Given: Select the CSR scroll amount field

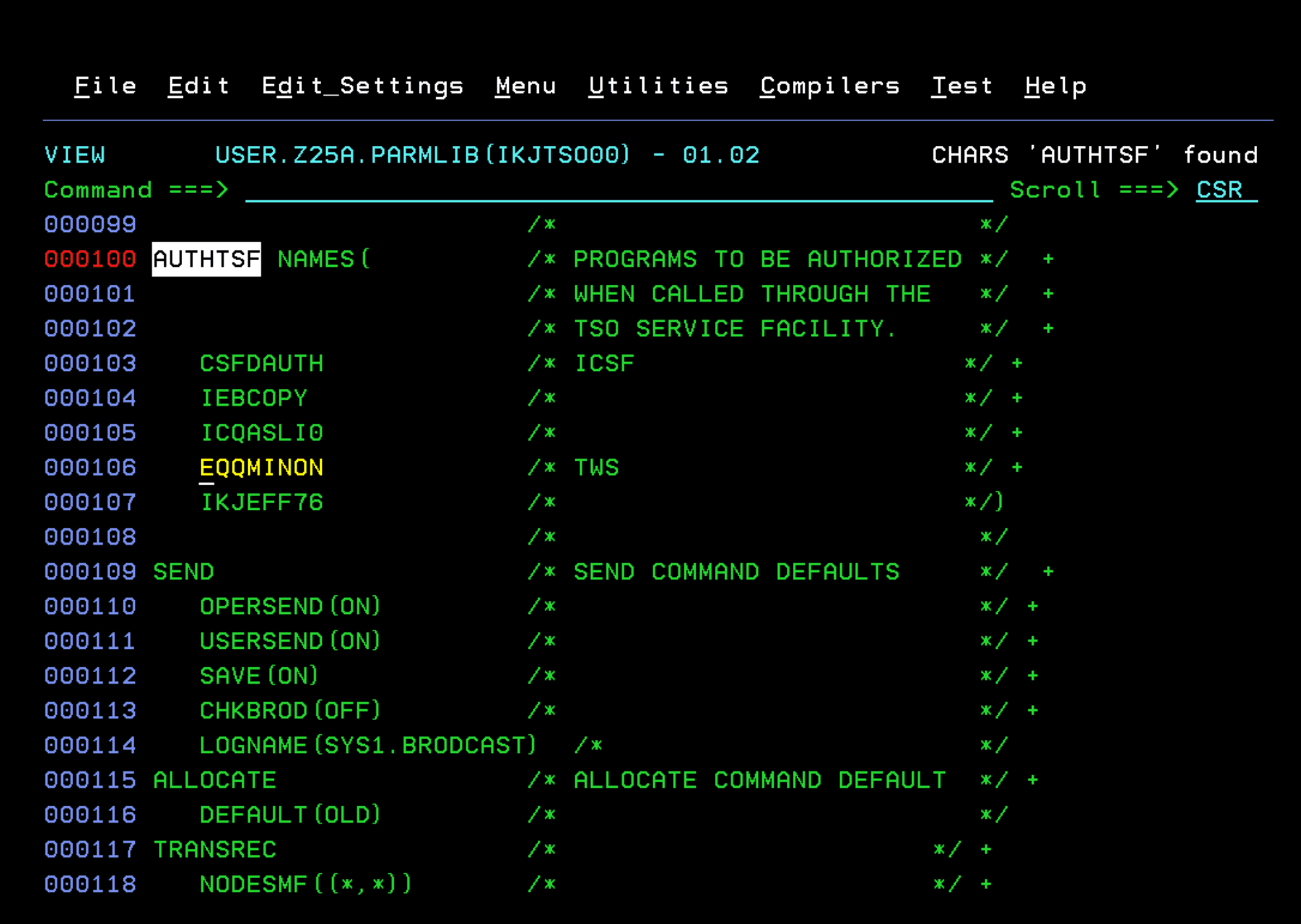Looking at the screenshot, I should pos(1225,190).
